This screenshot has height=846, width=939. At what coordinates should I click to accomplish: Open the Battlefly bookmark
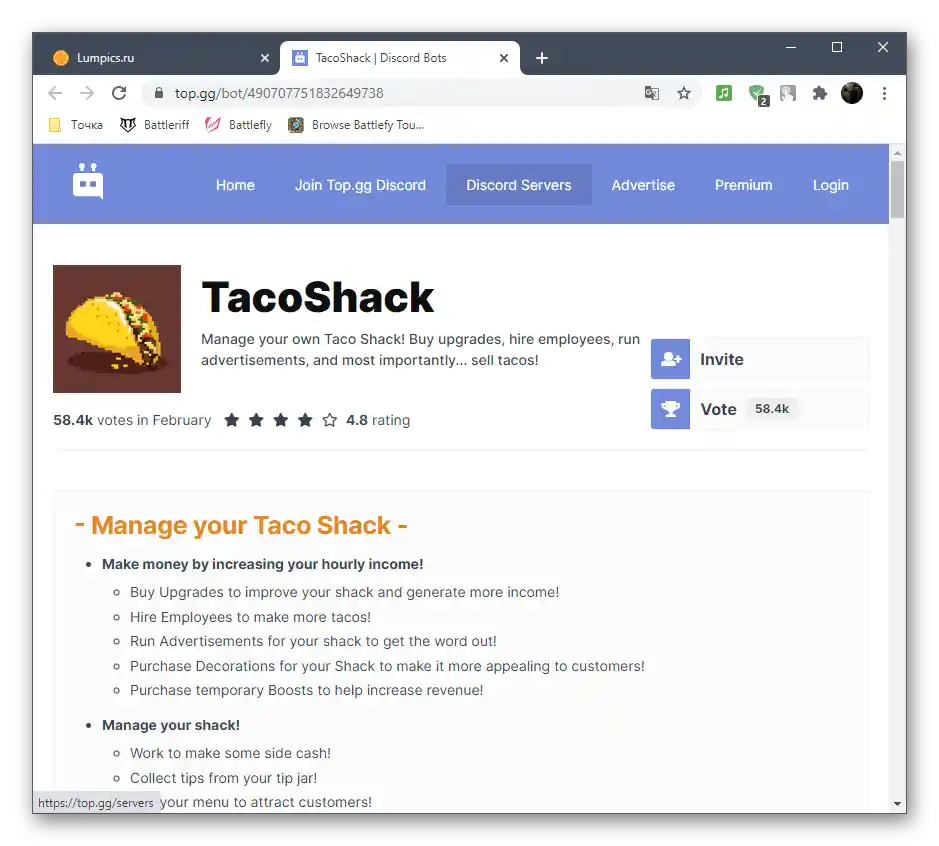pos(238,125)
